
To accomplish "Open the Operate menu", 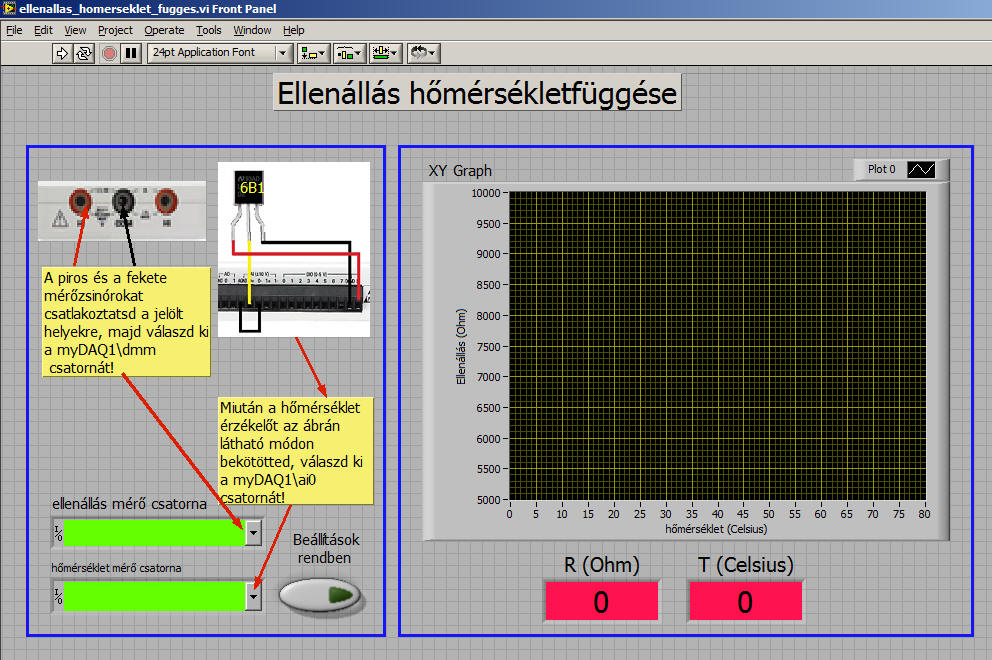I will pos(164,30).
